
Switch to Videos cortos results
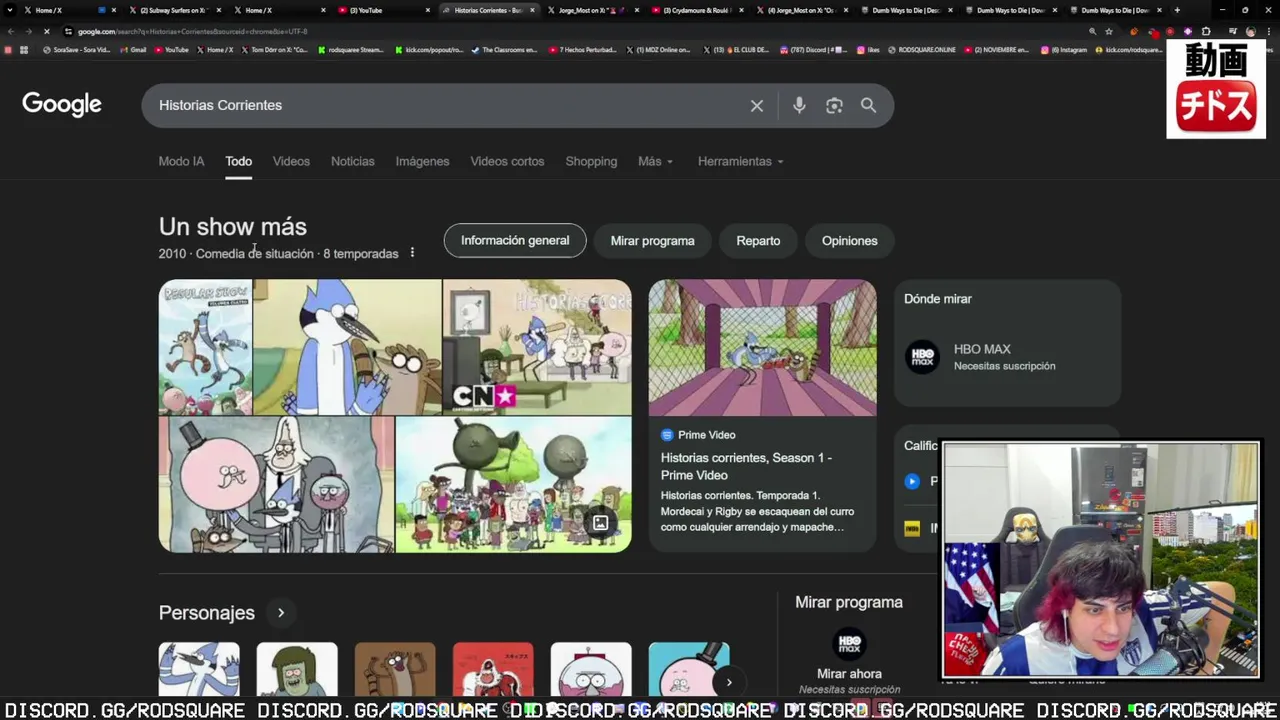[507, 161]
